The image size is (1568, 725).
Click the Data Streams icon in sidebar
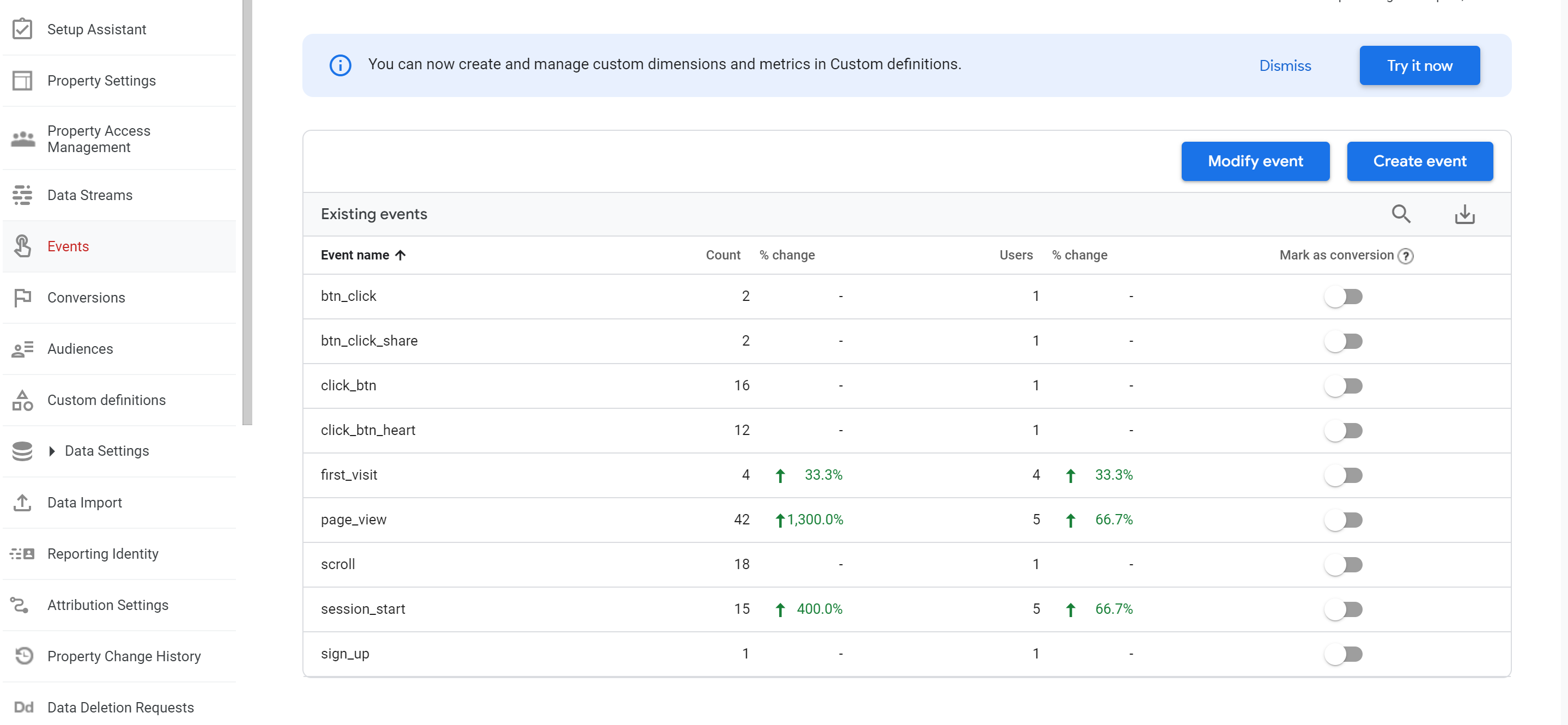click(22, 195)
